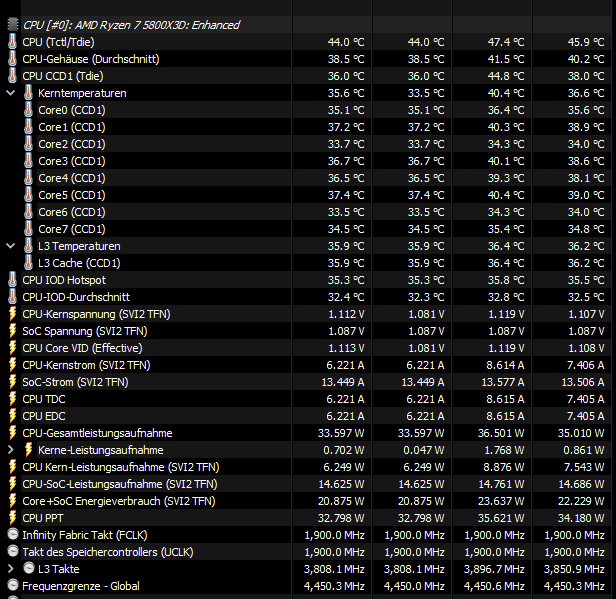This screenshot has height=599, width=616.
Task: Collapse the L3 Temperaturen group
Action: click(x=11, y=246)
